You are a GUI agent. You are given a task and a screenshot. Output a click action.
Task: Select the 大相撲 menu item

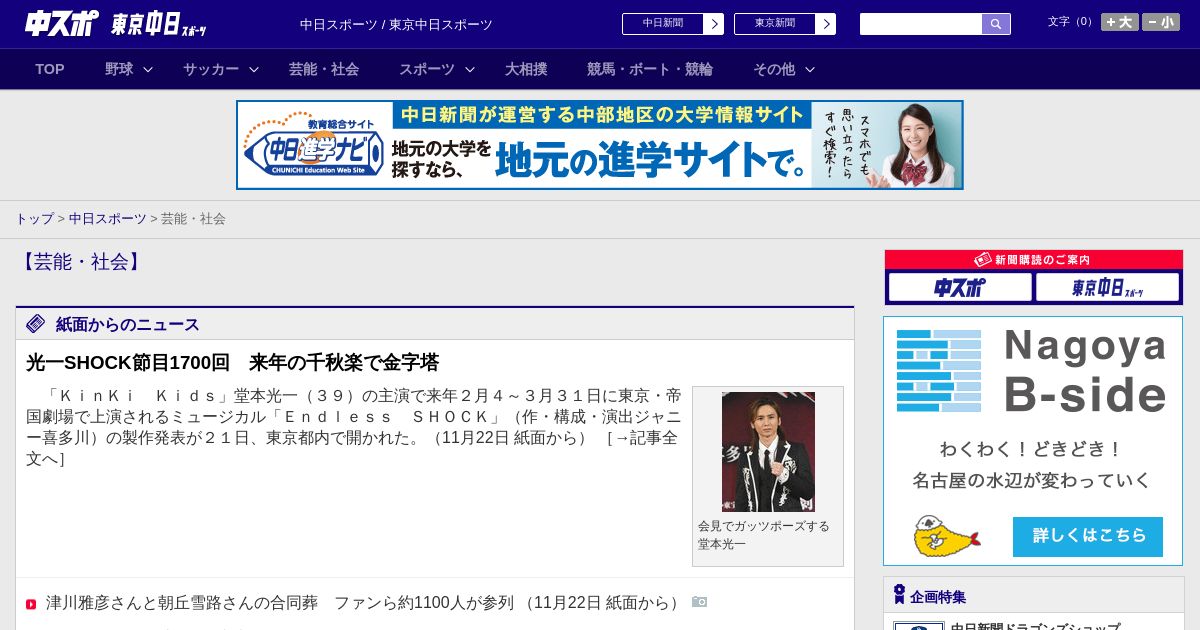526,69
